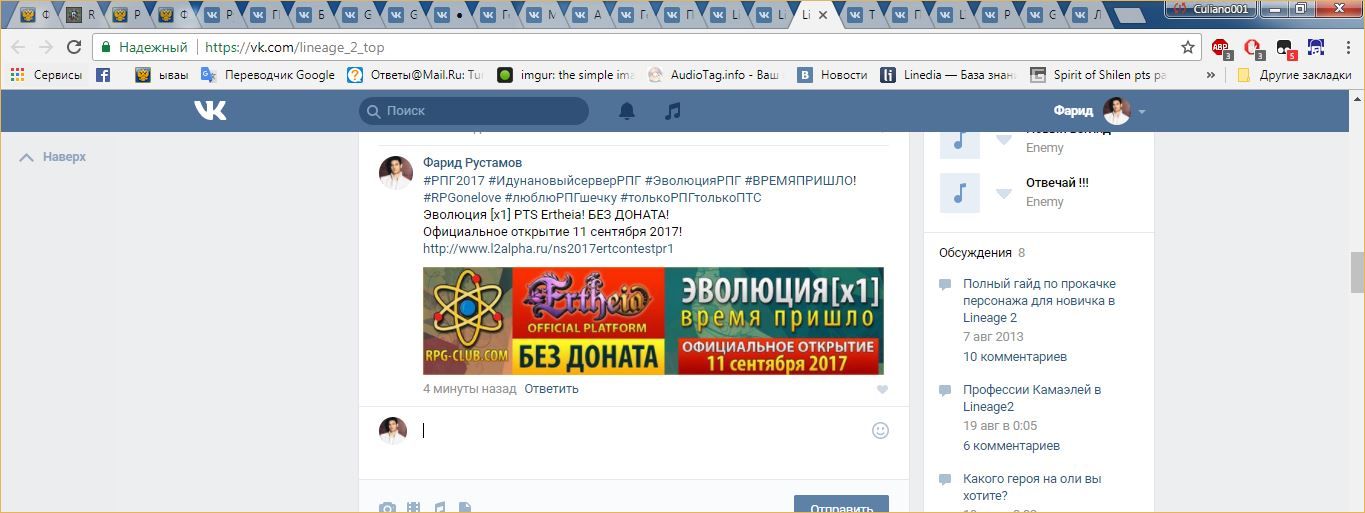
Task: Open the new tab button
Action: [x=1129, y=15]
